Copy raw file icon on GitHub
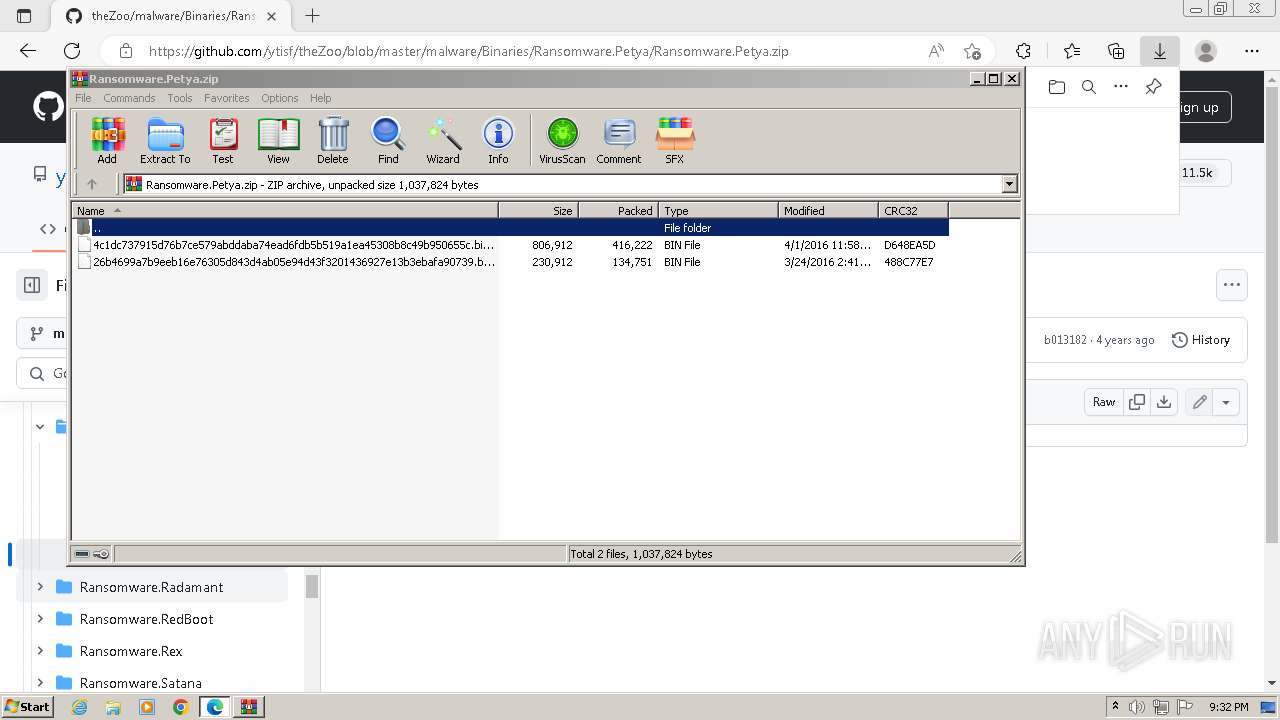Screen dimensions: 1280x720 (1137, 402)
